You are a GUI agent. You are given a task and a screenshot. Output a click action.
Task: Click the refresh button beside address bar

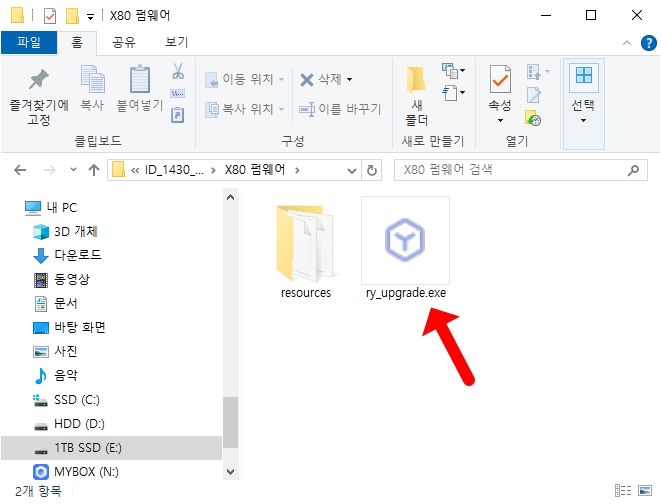[372, 170]
